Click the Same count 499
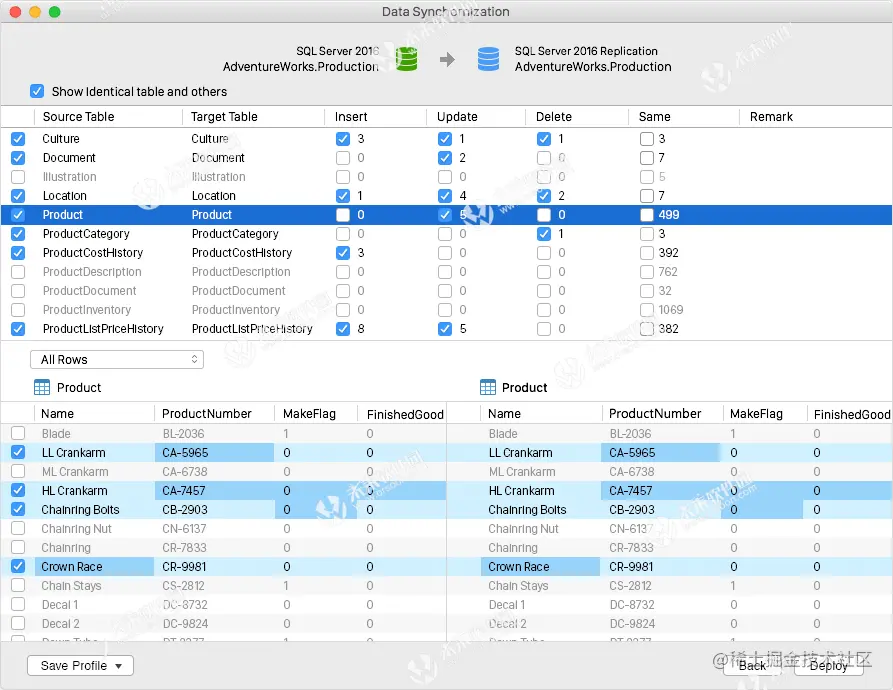The width and height of the screenshot is (893, 690). pyautogui.click(x=669, y=215)
